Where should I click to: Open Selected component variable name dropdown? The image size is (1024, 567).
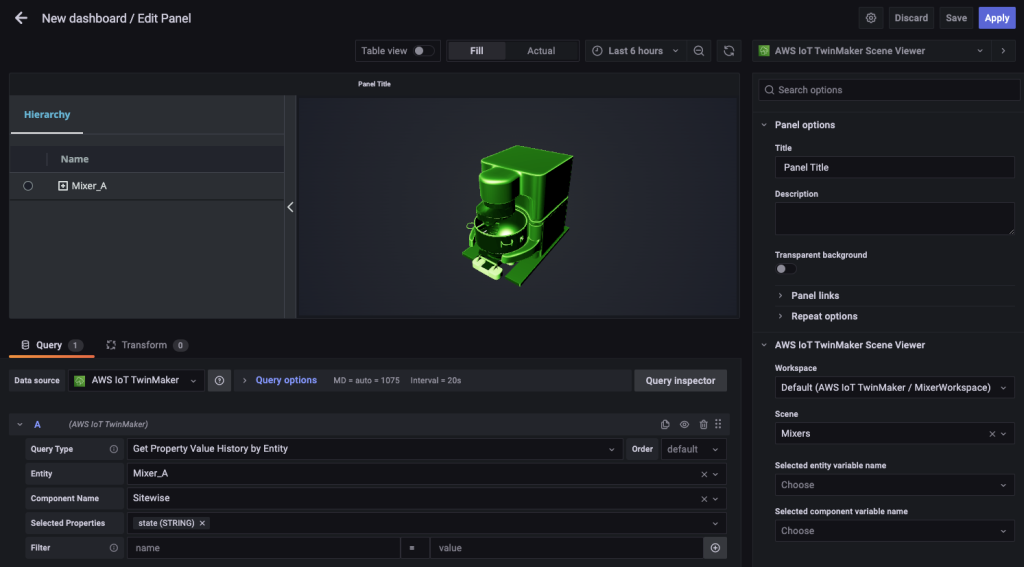[x=894, y=531]
